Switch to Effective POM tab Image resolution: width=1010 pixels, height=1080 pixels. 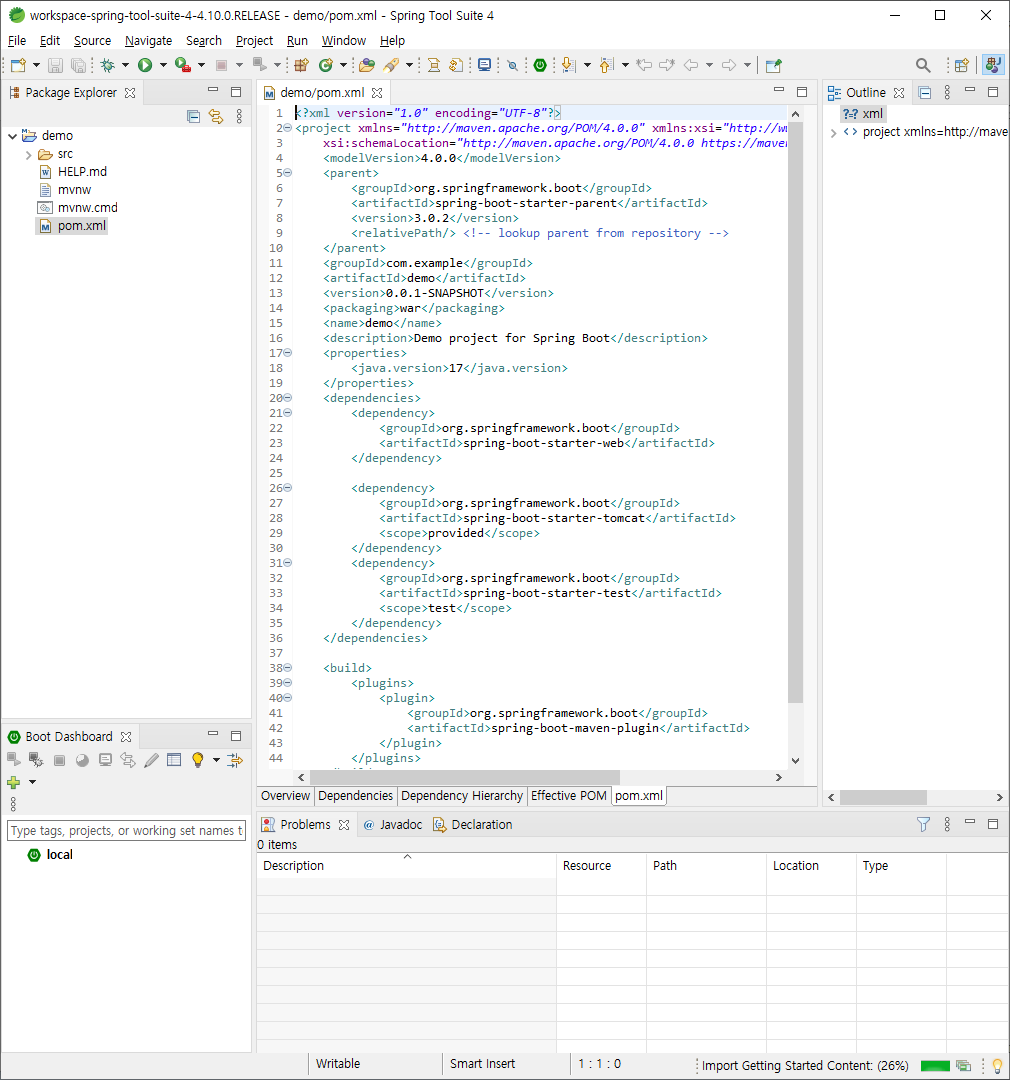(568, 796)
